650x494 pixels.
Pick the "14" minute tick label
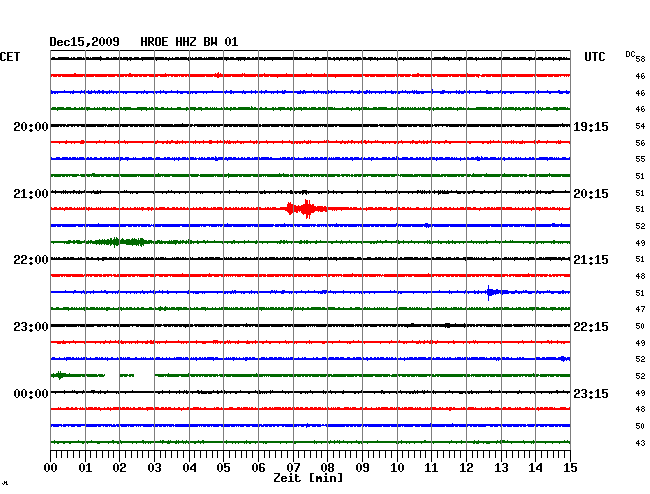(535, 467)
